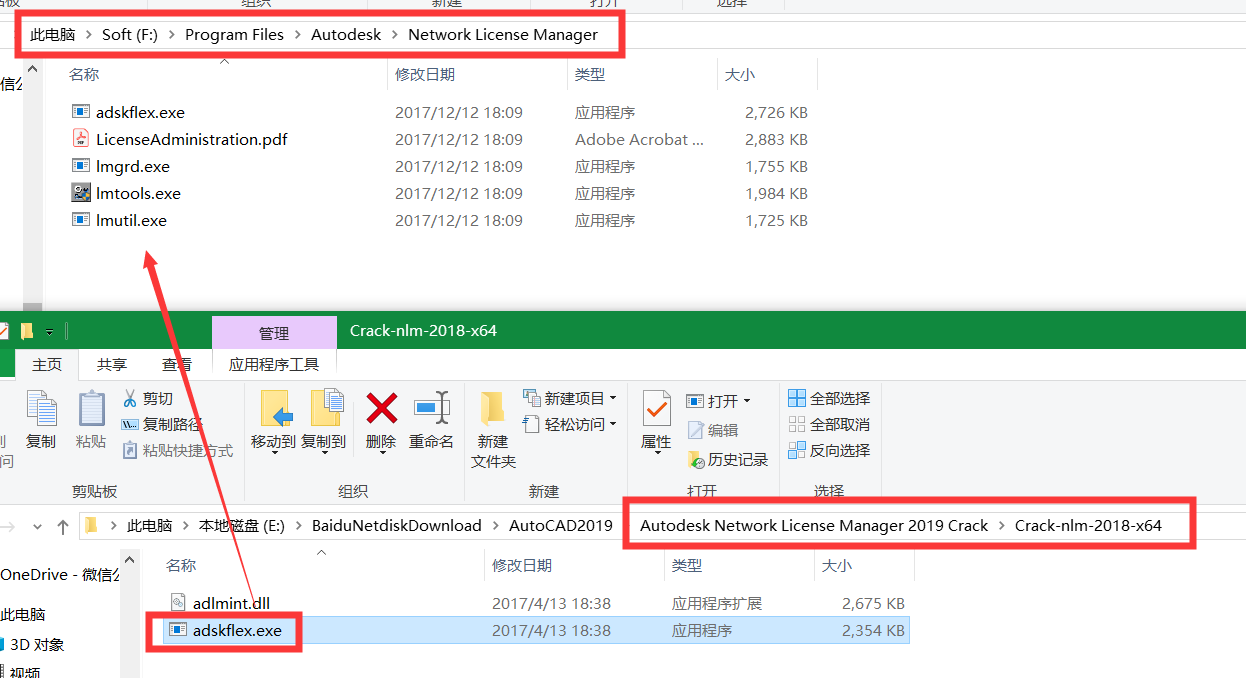Click Soft (F:) in upper address bar
The image size is (1246, 678).
[x=130, y=34]
